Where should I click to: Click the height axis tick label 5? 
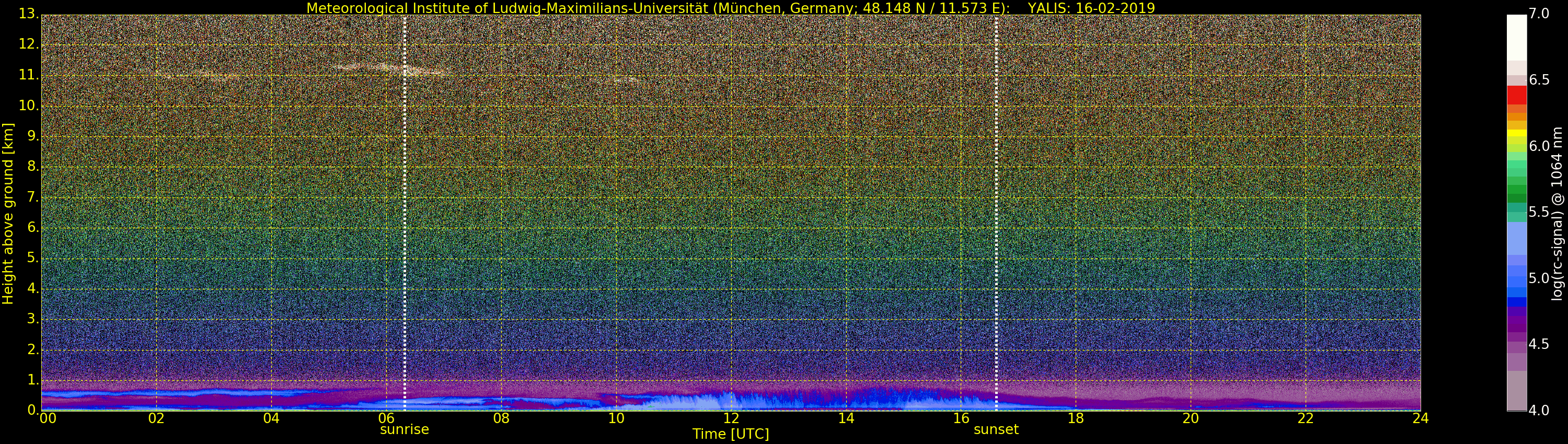pyautogui.click(x=33, y=258)
